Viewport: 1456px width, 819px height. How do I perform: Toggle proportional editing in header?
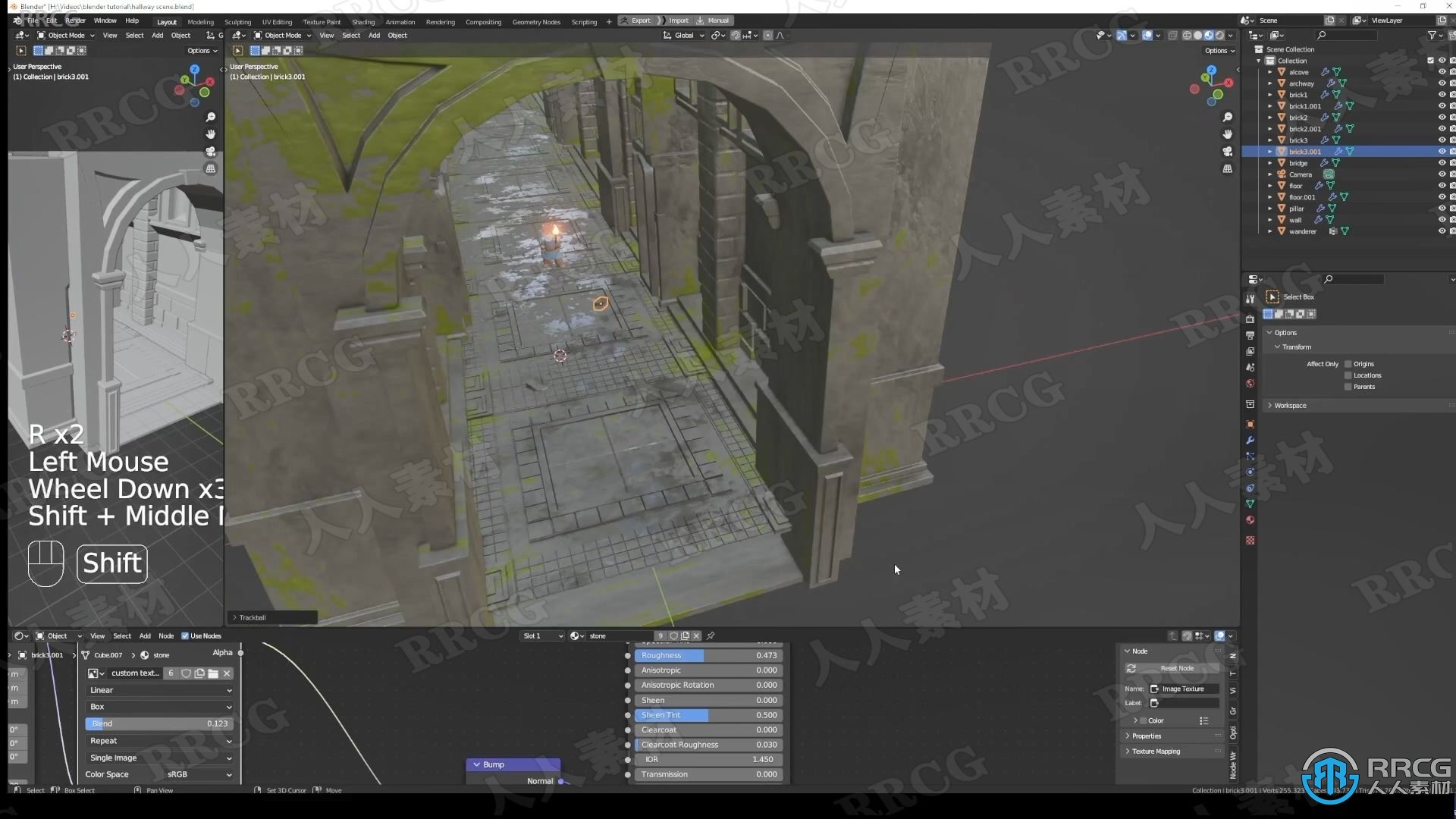[x=768, y=36]
